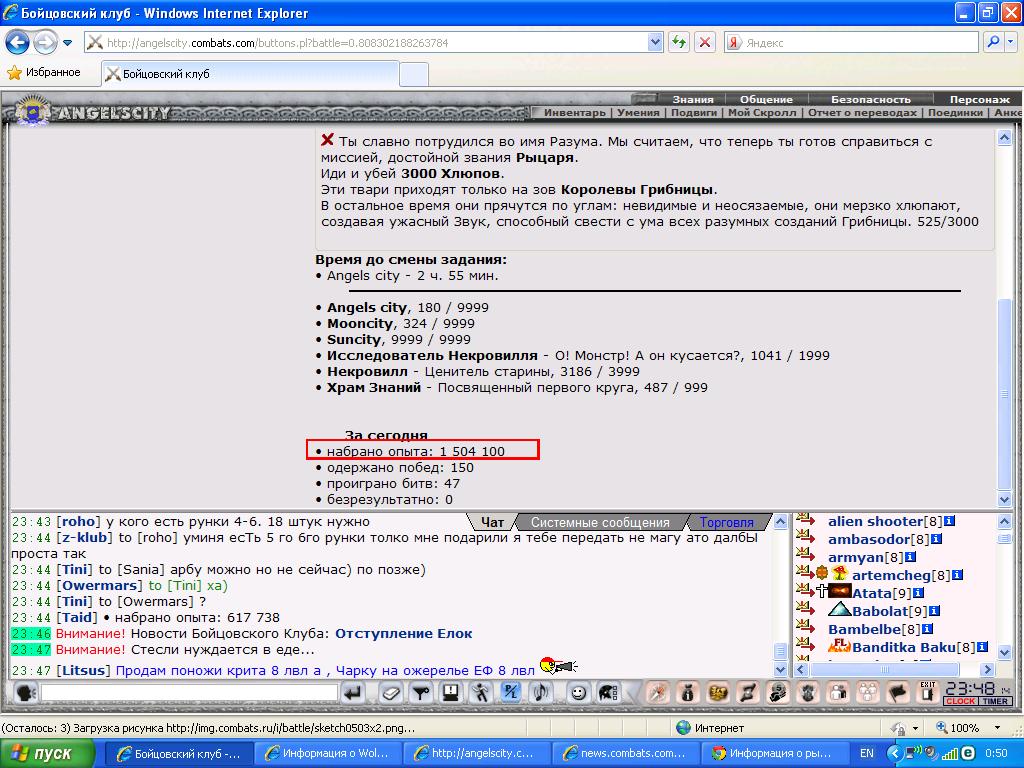This screenshot has width=1024, height=768.
Task: Click Litsus nickname in chat
Action: click(85, 671)
